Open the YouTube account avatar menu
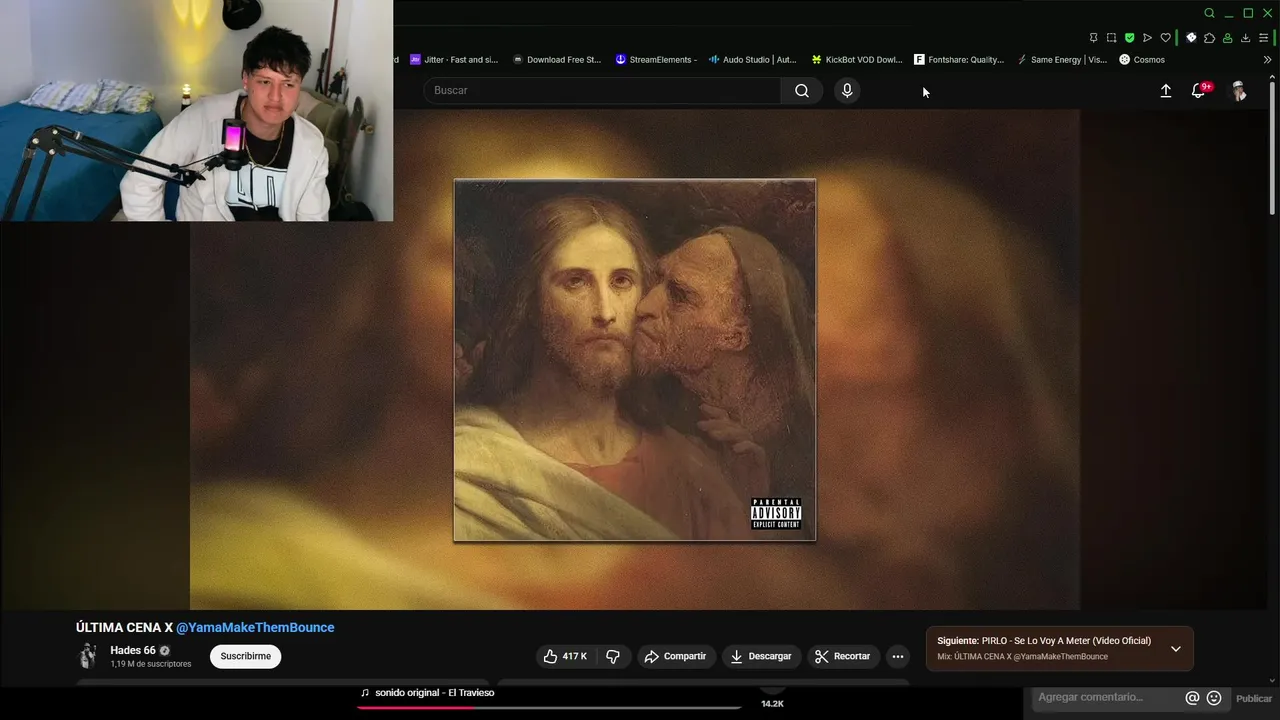This screenshot has height=720, width=1280. [x=1238, y=91]
